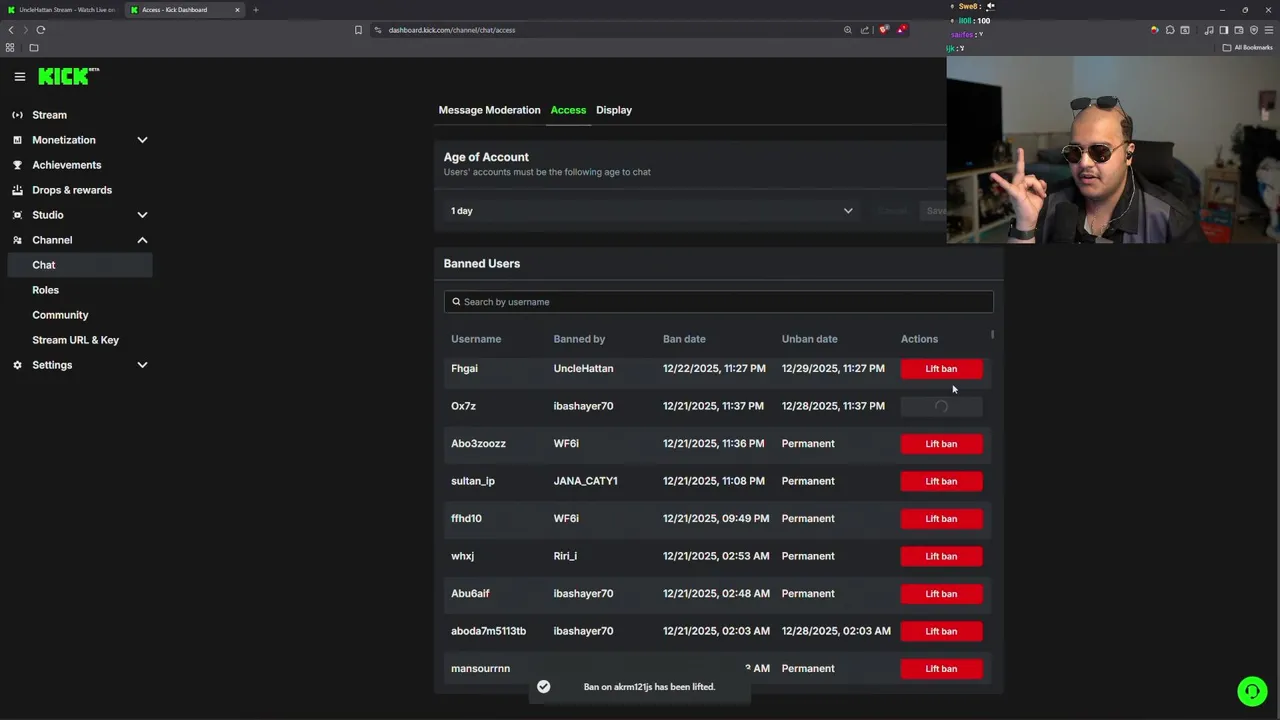View site information icon in address bar
This screenshot has width=1280, height=720.
(x=378, y=30)
